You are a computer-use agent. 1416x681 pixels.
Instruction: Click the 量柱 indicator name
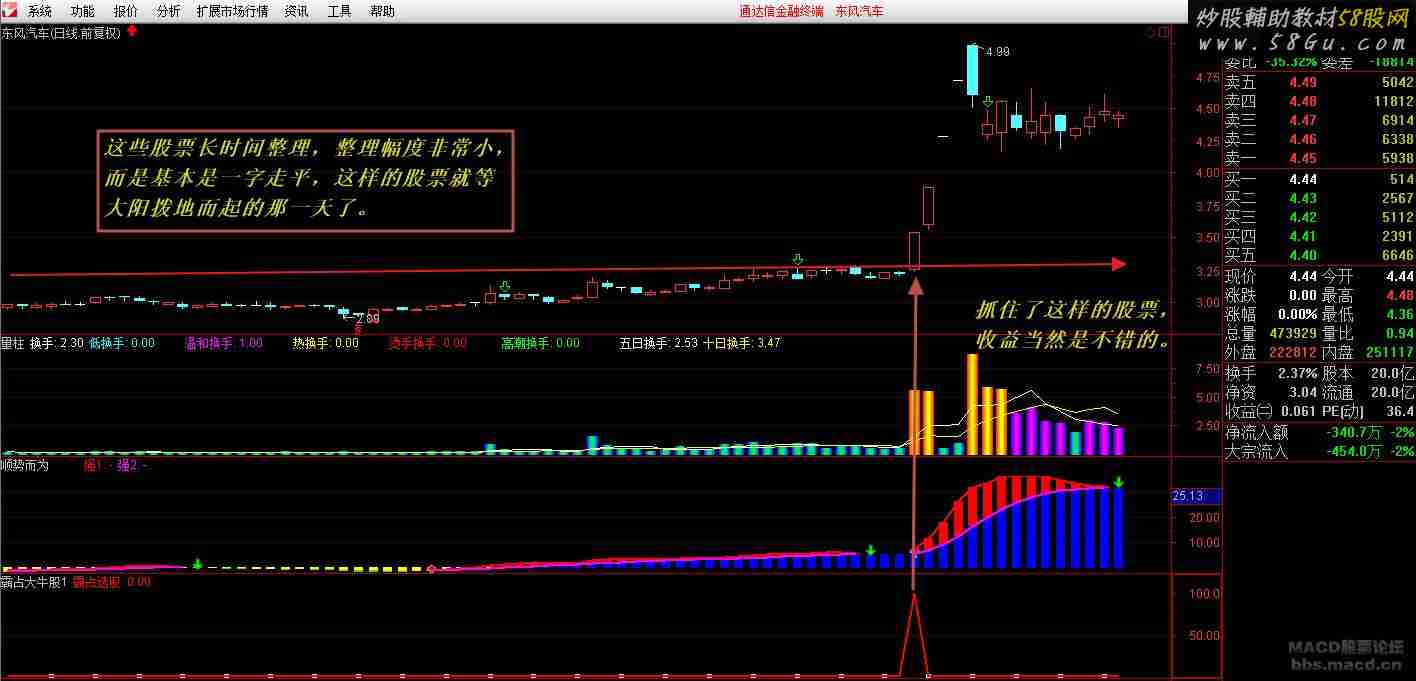point(12,343)
